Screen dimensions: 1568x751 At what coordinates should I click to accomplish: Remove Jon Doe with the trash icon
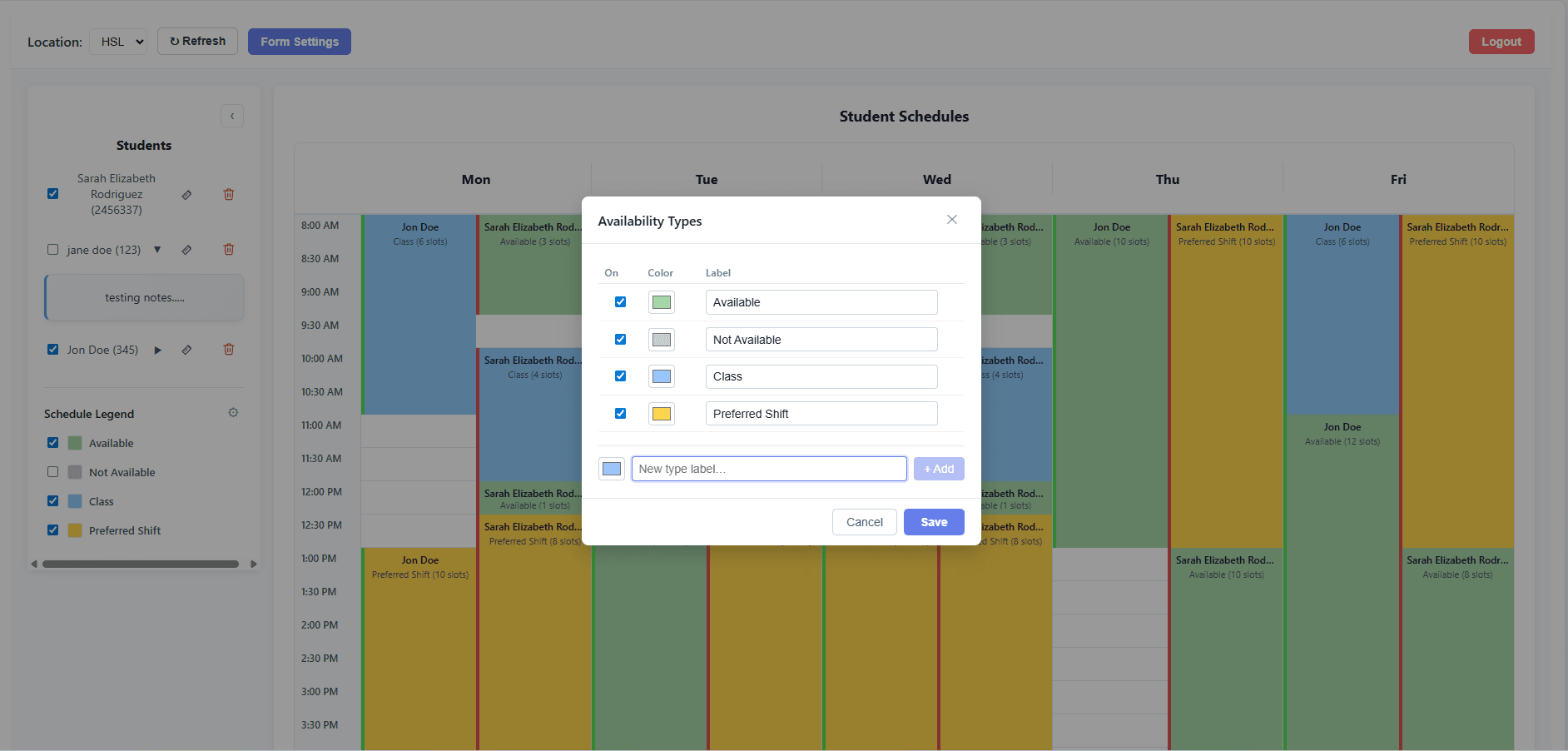click(229, 349)
